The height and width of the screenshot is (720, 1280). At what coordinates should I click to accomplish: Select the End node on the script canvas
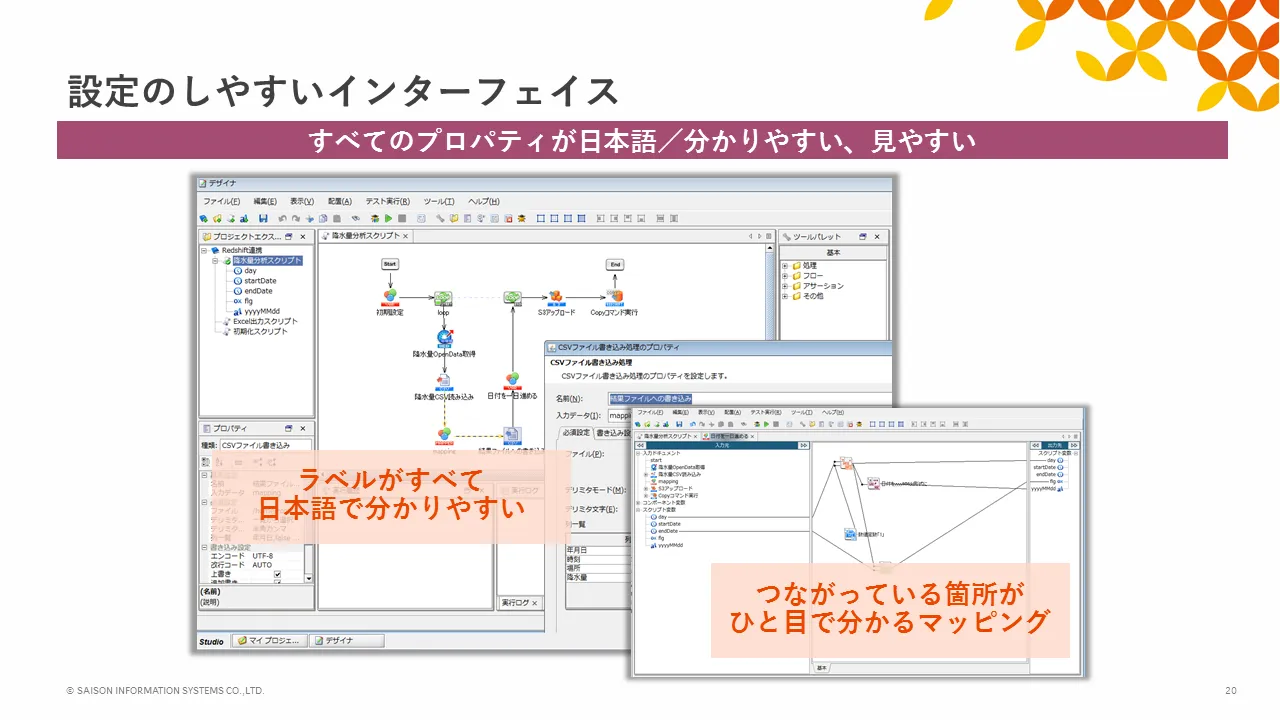pyautogui.click(x=615, y=265)
